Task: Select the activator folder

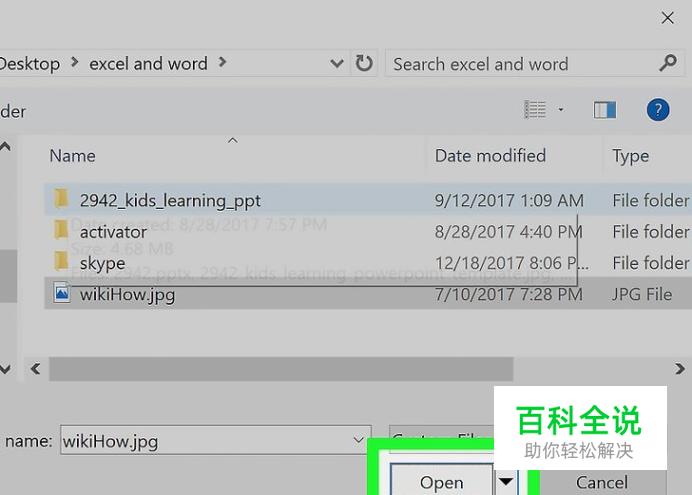Action: point(113,232)
